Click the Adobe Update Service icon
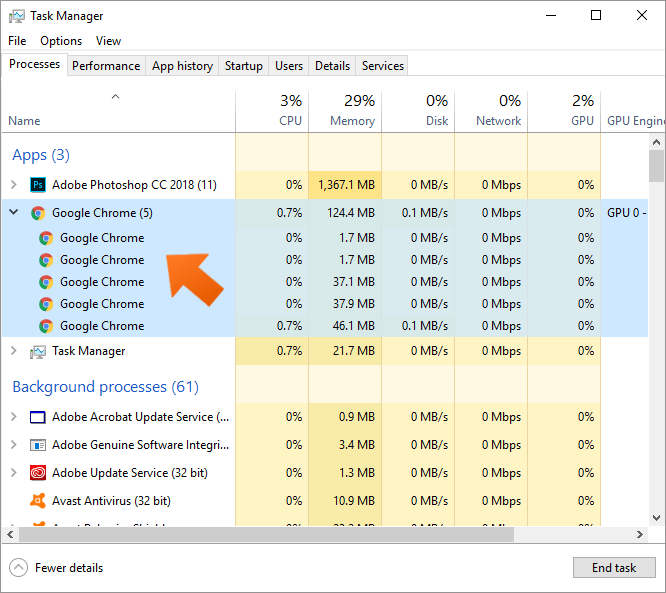 click(x=38, y=473)
